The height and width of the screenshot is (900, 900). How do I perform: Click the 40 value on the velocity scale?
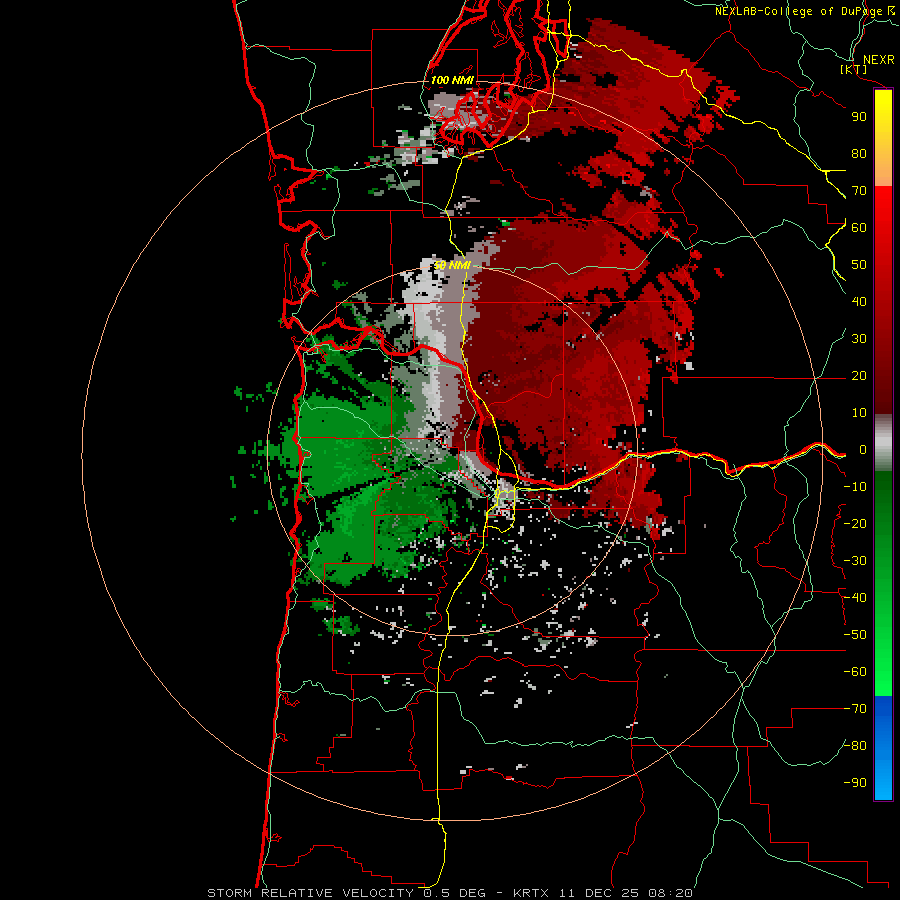[859, 302]
